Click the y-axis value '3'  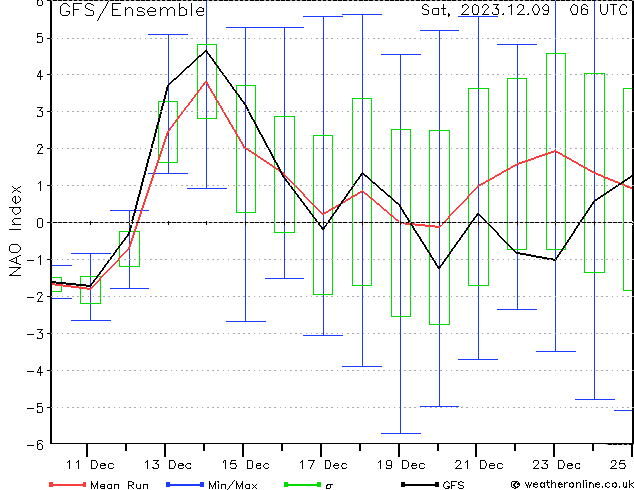point(40,112)
